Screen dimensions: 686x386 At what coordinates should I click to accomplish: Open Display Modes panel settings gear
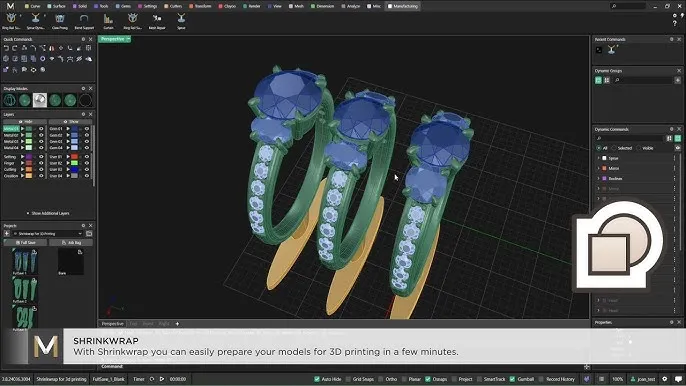(83, 88)
